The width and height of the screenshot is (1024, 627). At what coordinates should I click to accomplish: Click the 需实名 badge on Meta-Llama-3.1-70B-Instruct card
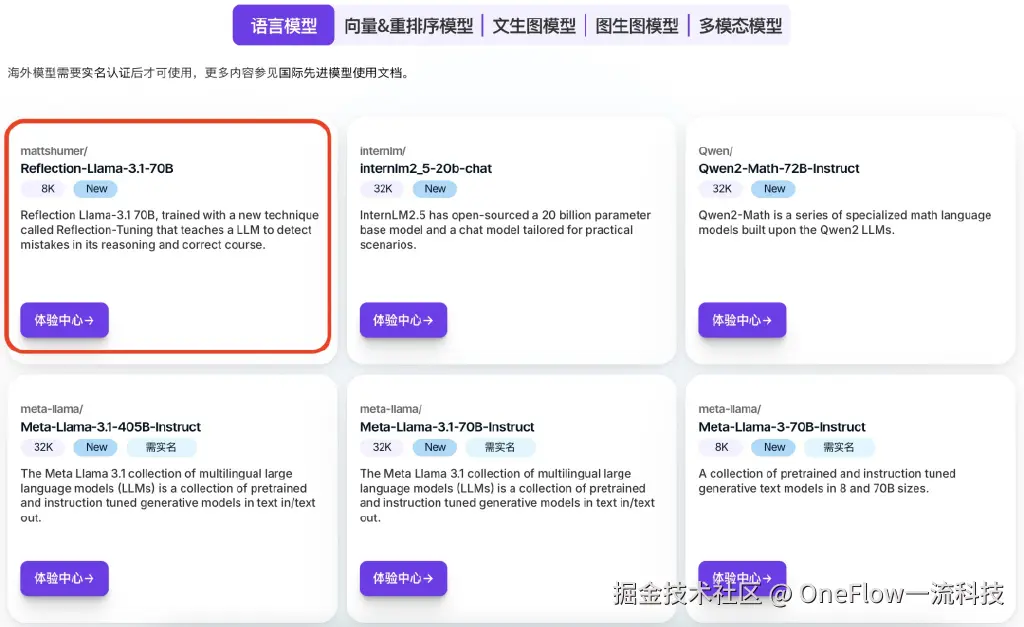[x=500, y=447]
